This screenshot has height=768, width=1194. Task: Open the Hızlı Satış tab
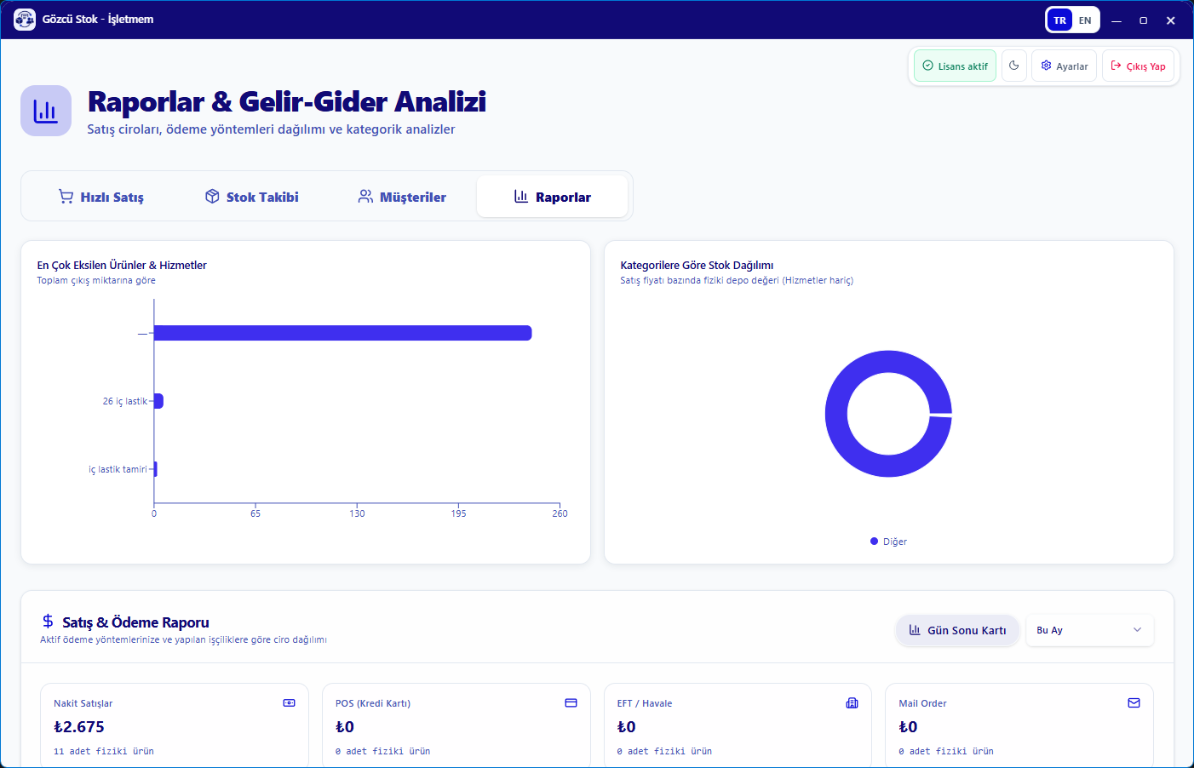(101, 197)
